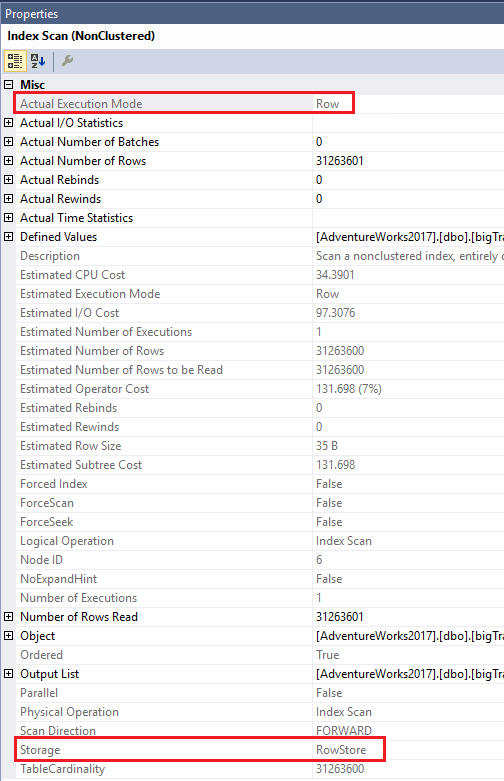
Task: Expand Actual Number of Batches
Action: click(x=8, y=141)
